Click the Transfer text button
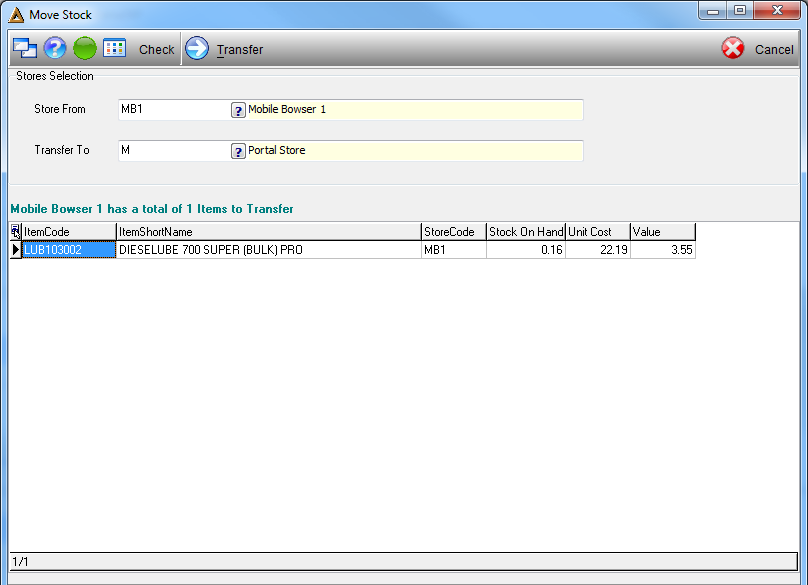The image size is (808, 585). pyautogui.click(x=240, y=49)
